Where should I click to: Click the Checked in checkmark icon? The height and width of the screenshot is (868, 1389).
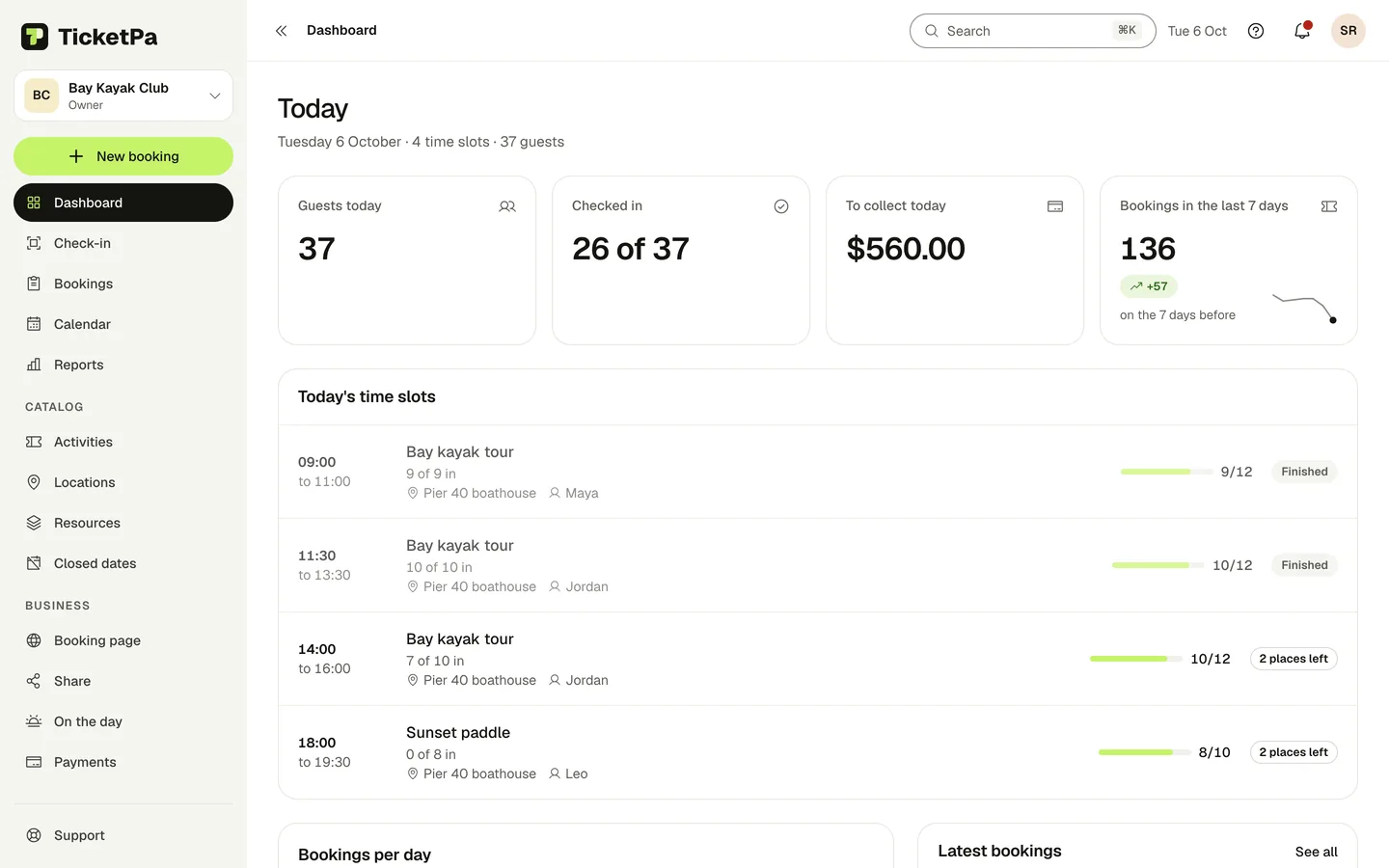pos(781,206)
